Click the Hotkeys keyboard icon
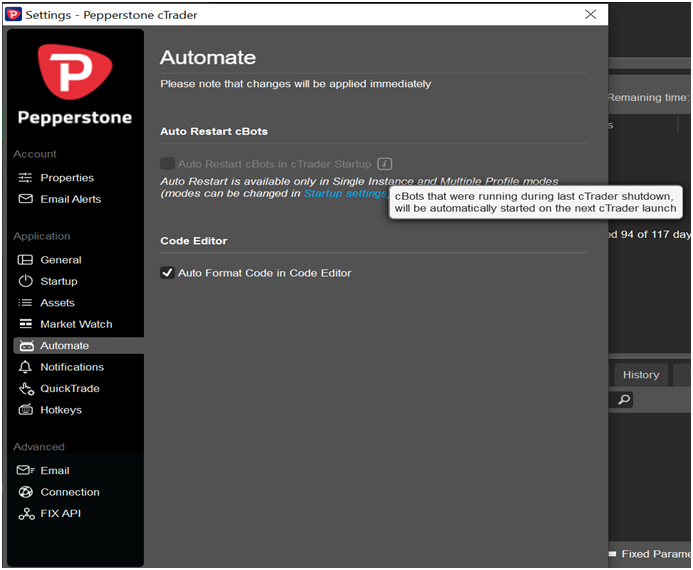Image resolution: width=693 pixels, height=570 pixels. coord(25,410)
